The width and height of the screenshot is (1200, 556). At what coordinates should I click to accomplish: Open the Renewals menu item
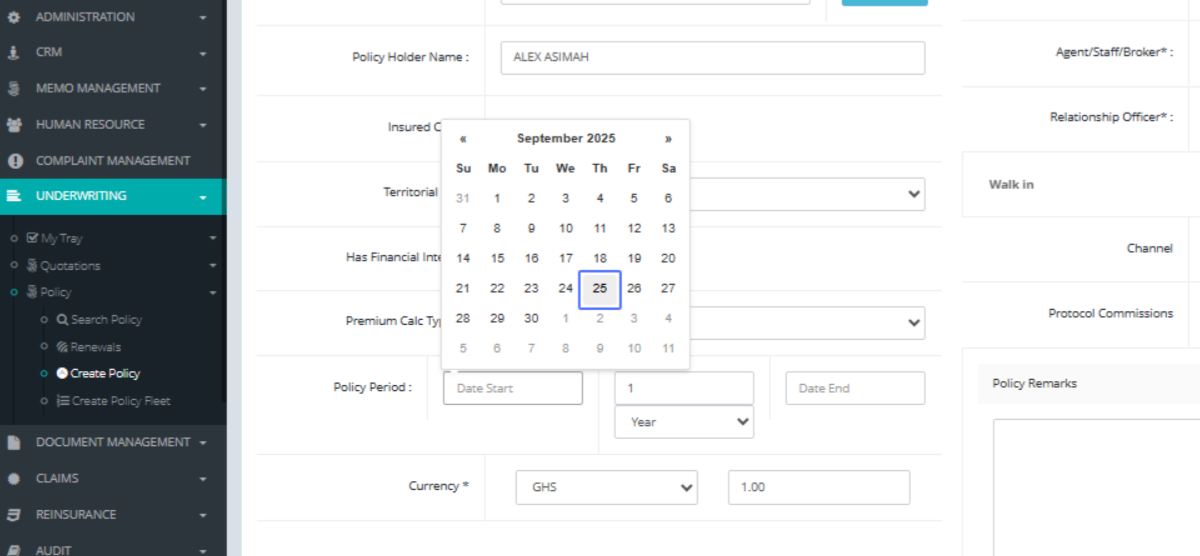click(x=95, y=347)
